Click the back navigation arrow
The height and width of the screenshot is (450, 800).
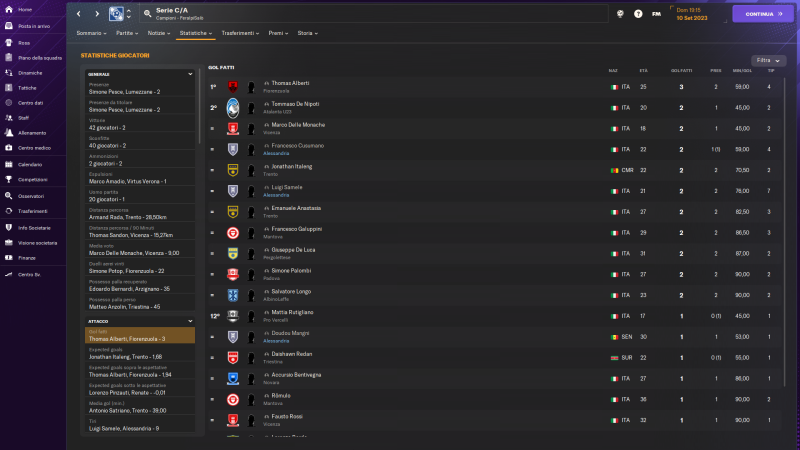79,14
